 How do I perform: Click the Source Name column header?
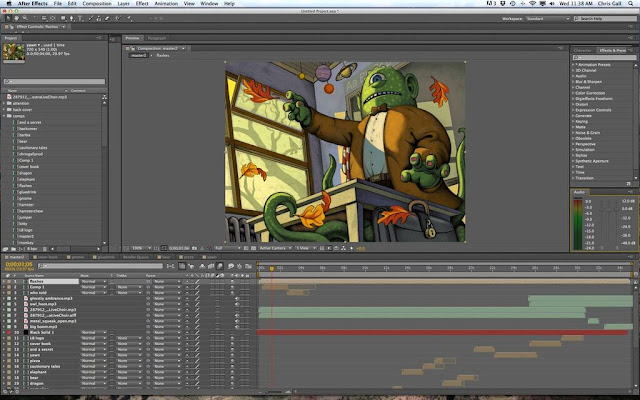tap(34, 276)
